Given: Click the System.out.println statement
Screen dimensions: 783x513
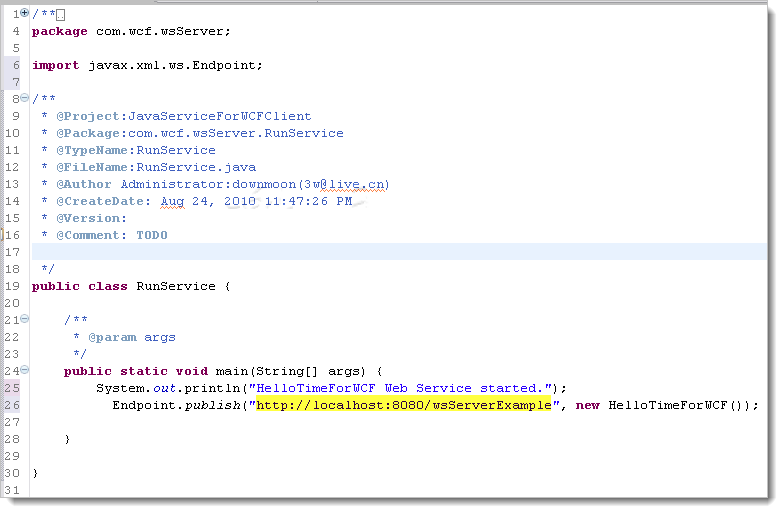Looking at the screenshot, I should click(331, 389).
